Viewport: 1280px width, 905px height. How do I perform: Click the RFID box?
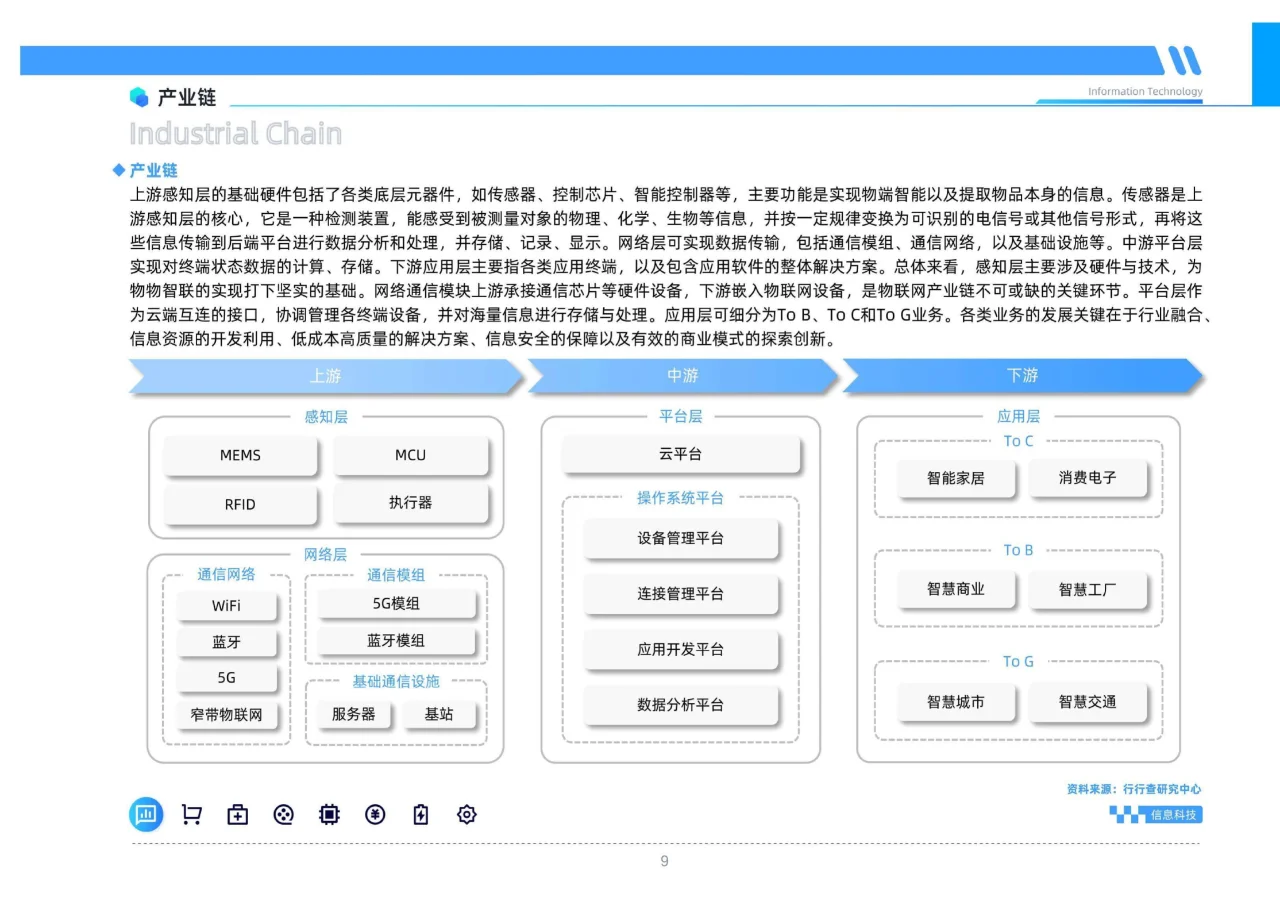[240, 505]
